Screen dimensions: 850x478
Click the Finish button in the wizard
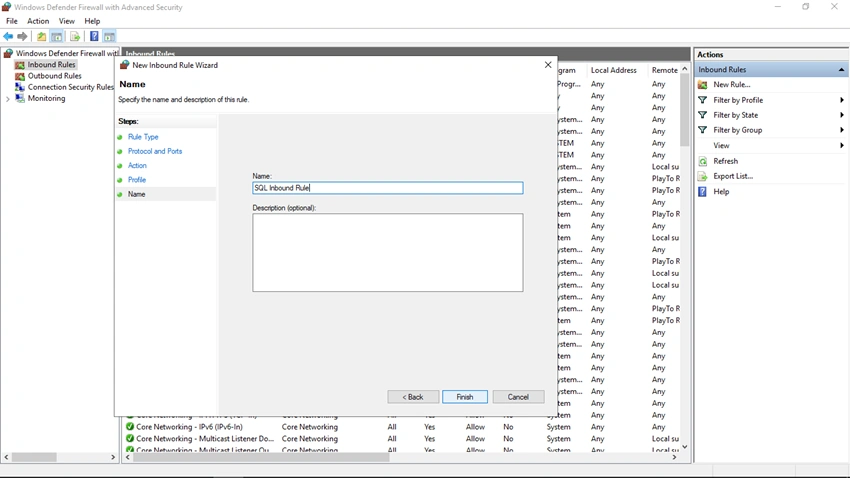pos(465,397)
